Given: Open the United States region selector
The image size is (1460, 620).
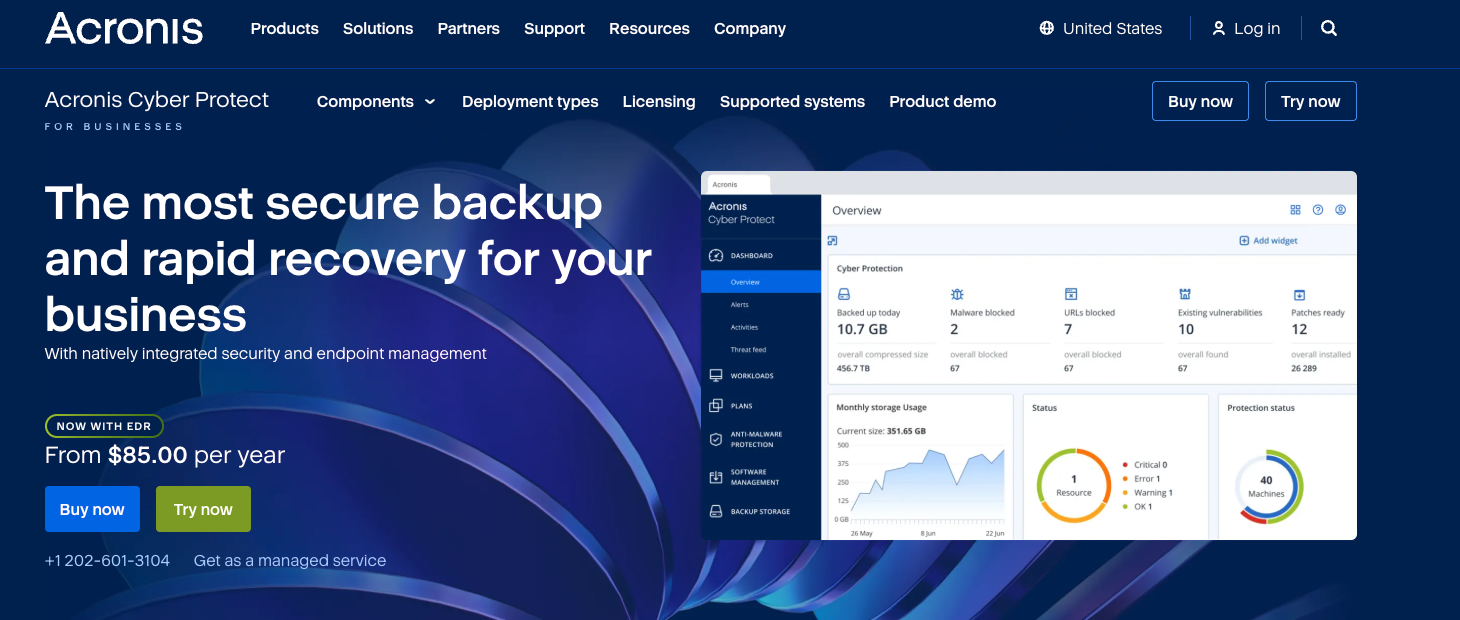Looking at the screenshot, I should [x=1101, y=28].
